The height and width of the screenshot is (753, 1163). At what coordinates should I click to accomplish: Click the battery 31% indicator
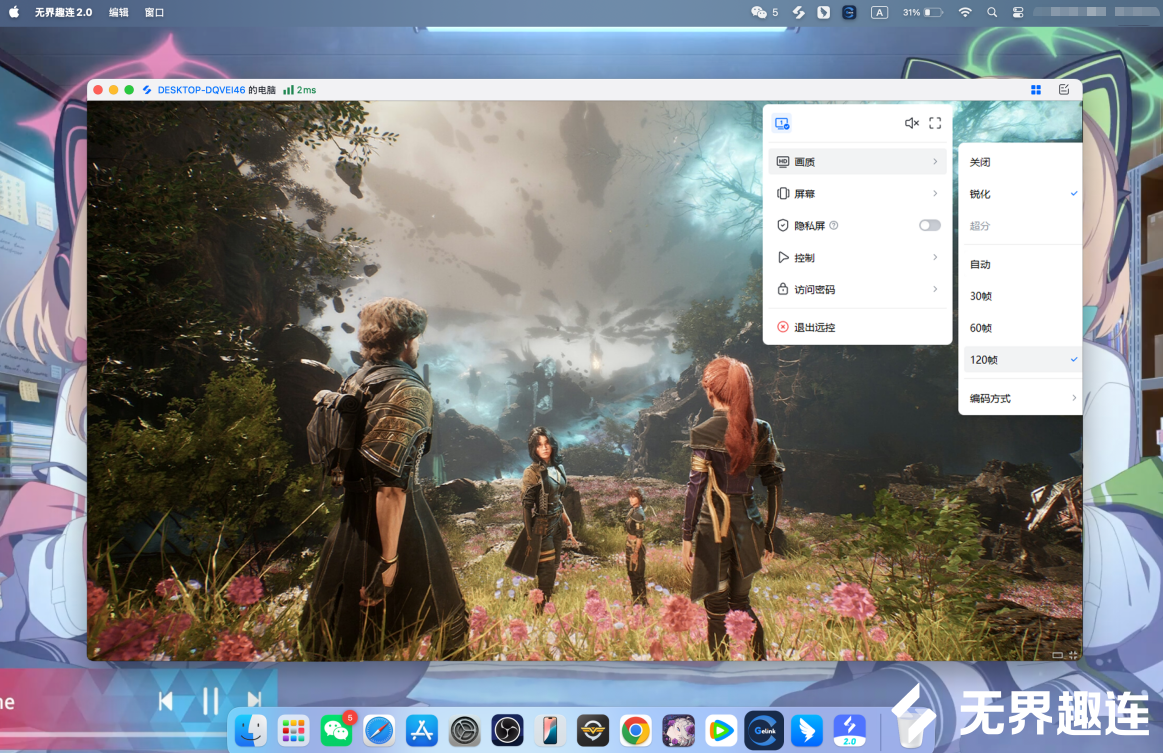pyautogui.click(x=922, y=12)
